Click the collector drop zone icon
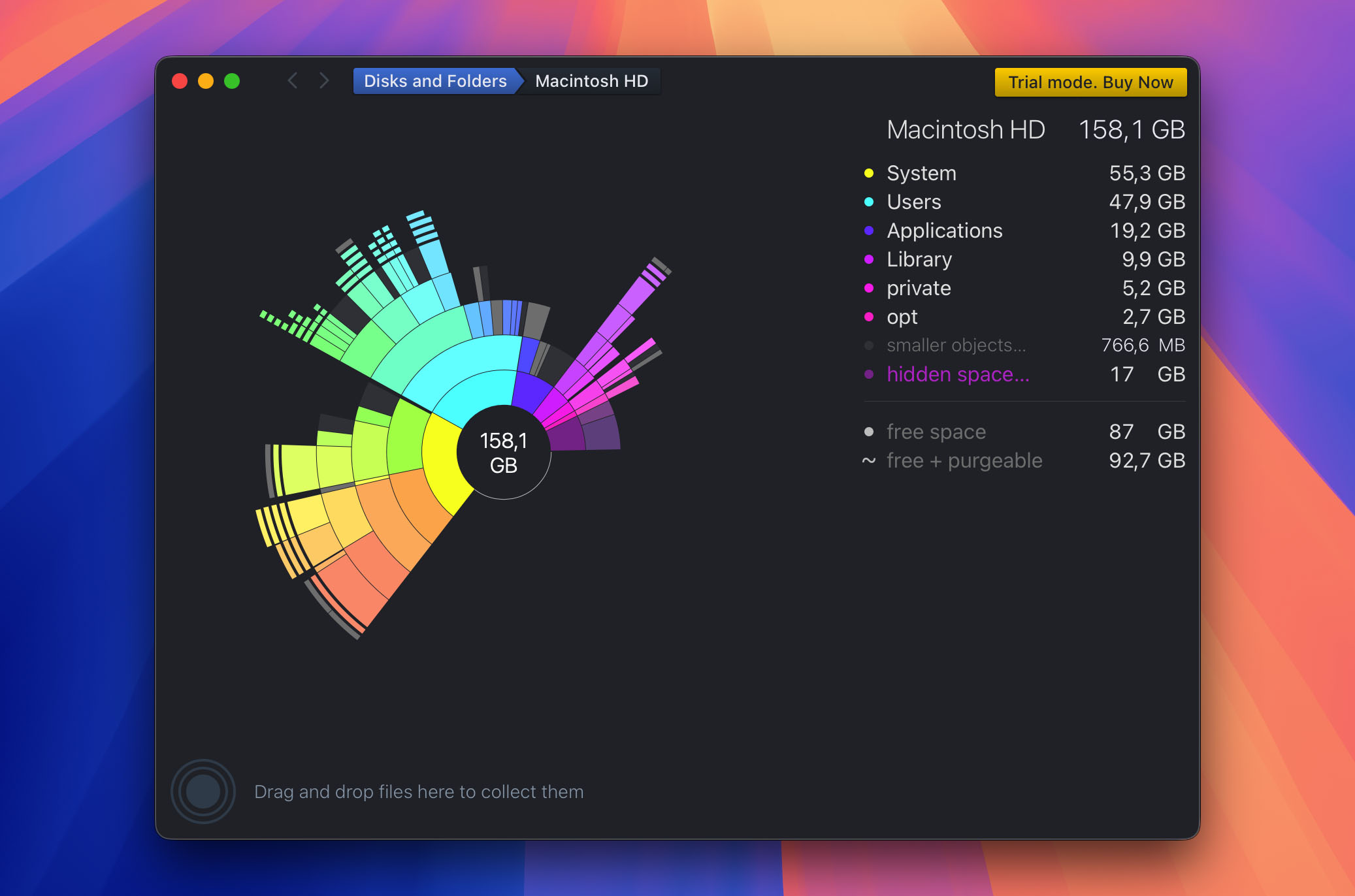The image size is (1355, 896). (202, 791)
